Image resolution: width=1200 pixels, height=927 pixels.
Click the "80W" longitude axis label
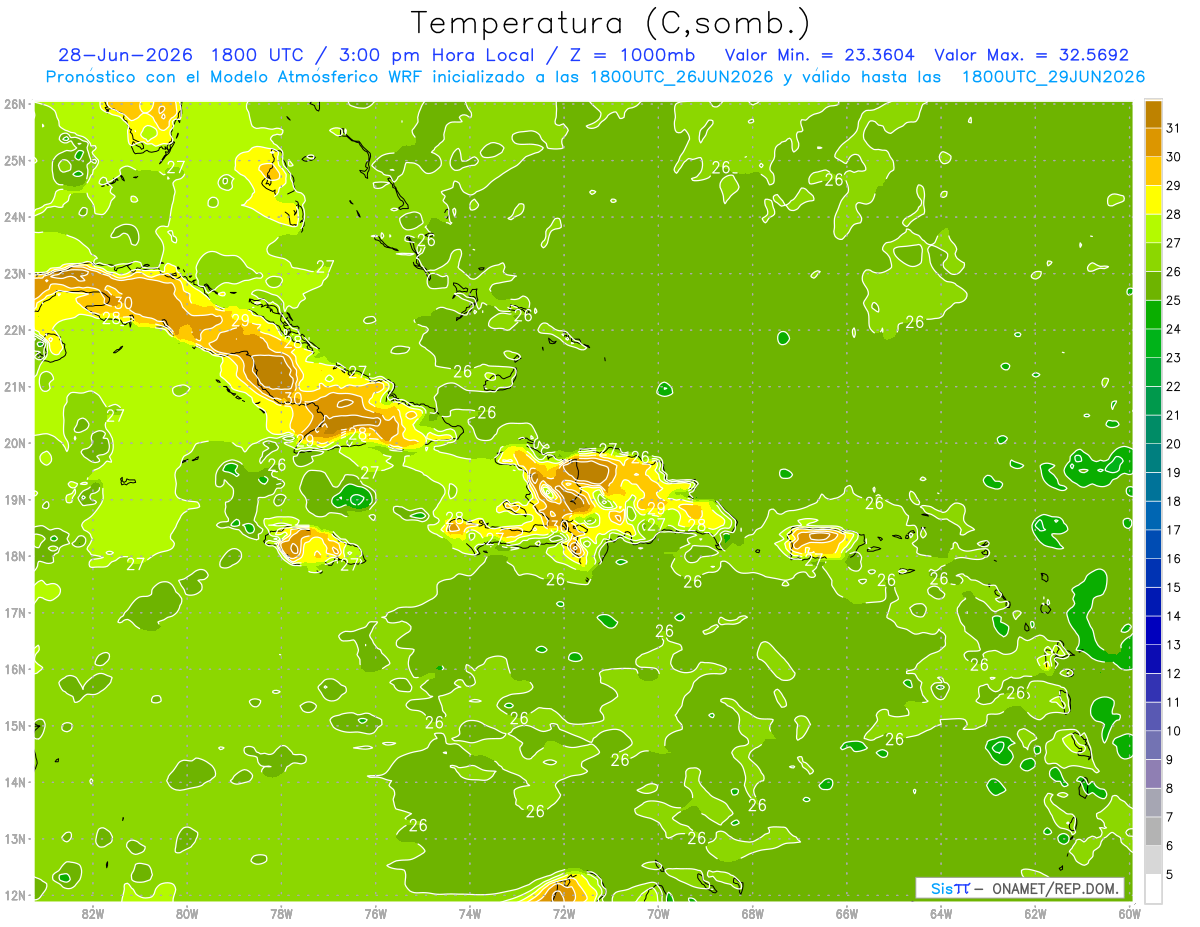[x=187, y=914]
